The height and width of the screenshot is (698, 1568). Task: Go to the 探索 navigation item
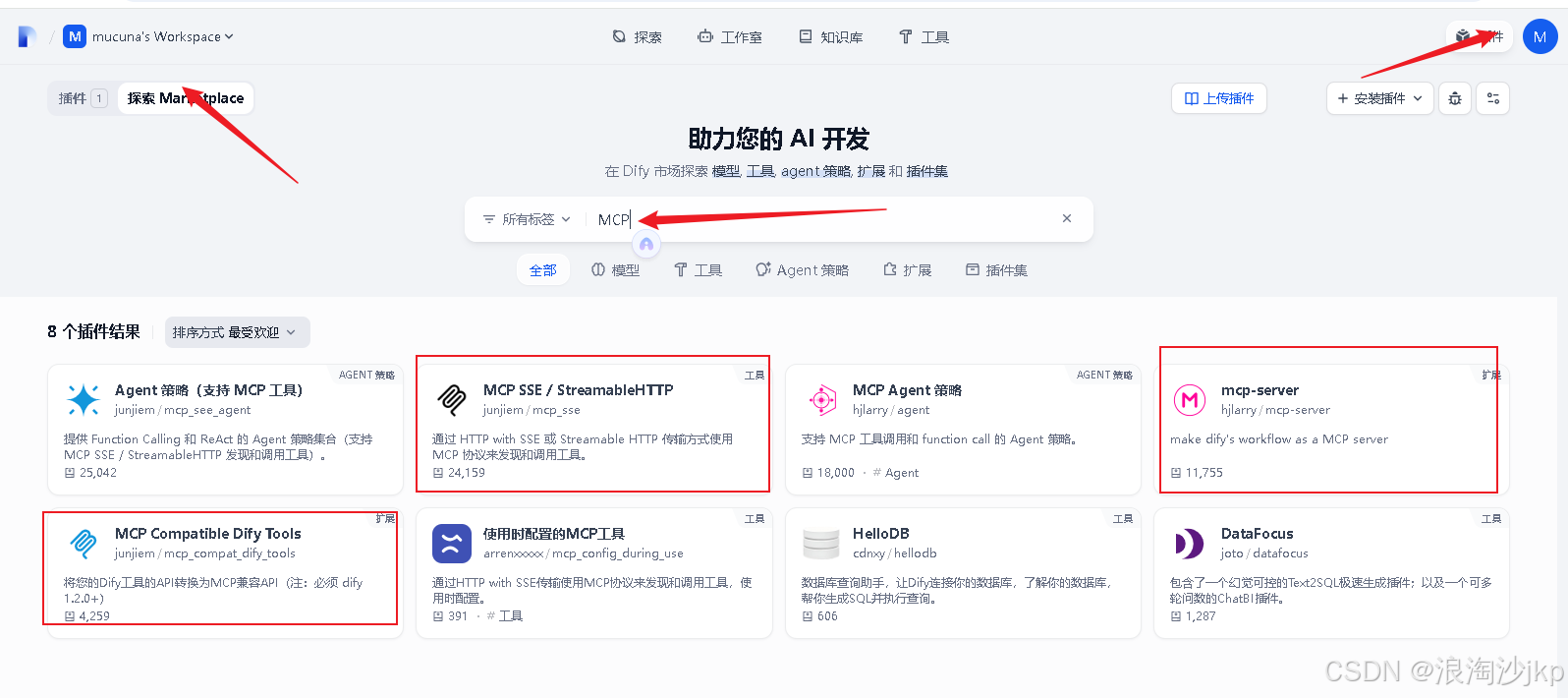[637, 36]
